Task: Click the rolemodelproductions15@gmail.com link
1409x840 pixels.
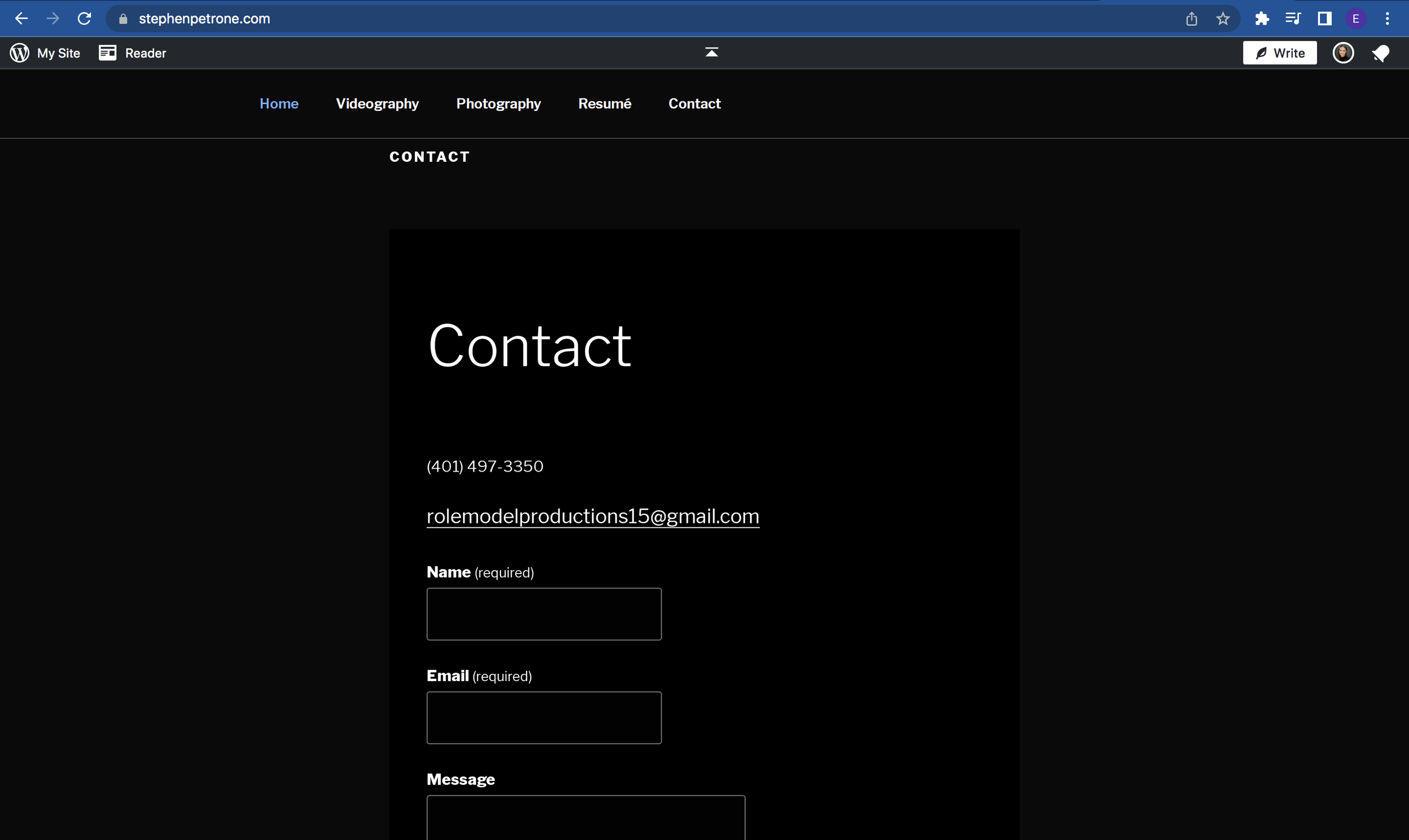Action: (592, 516)
